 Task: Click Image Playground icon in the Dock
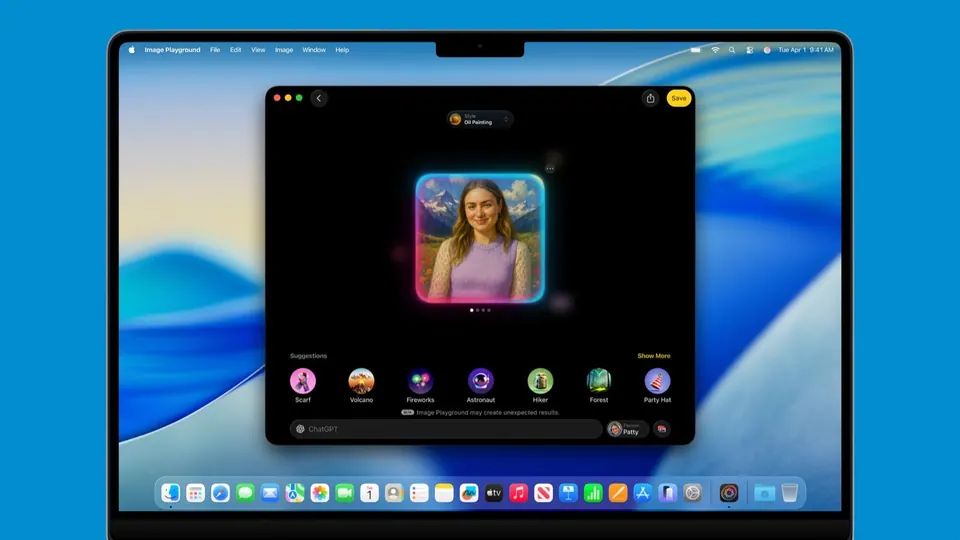[x=729, y=493]
